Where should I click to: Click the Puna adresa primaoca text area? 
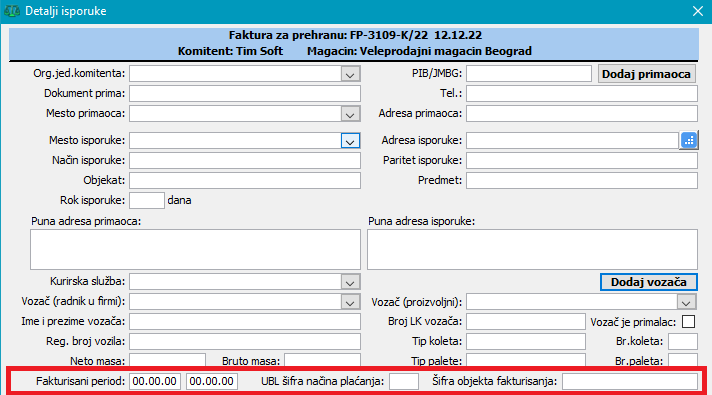coord(195,249)
